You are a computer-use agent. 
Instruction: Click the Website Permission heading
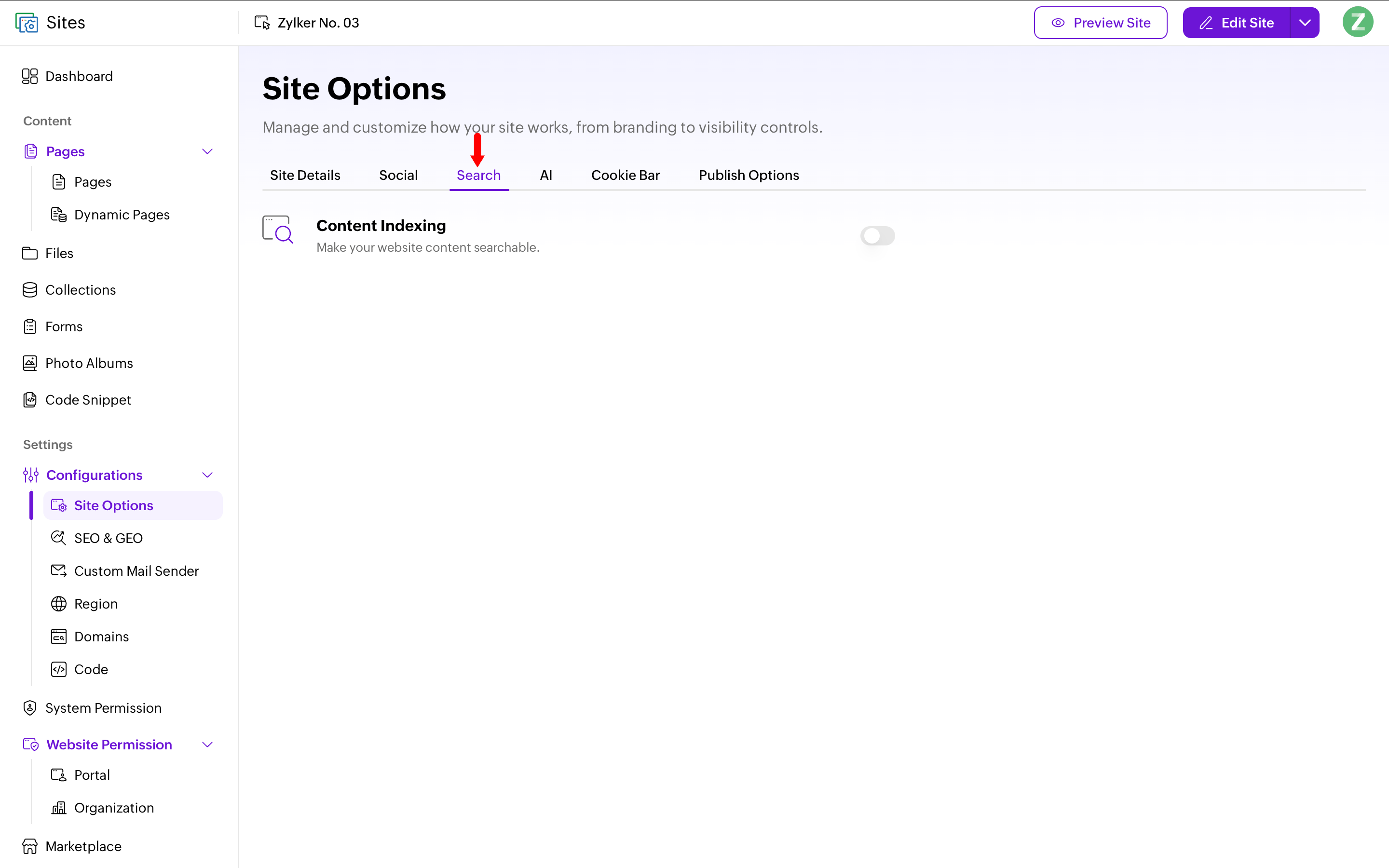pyautogui.click(x=109, y=745)
